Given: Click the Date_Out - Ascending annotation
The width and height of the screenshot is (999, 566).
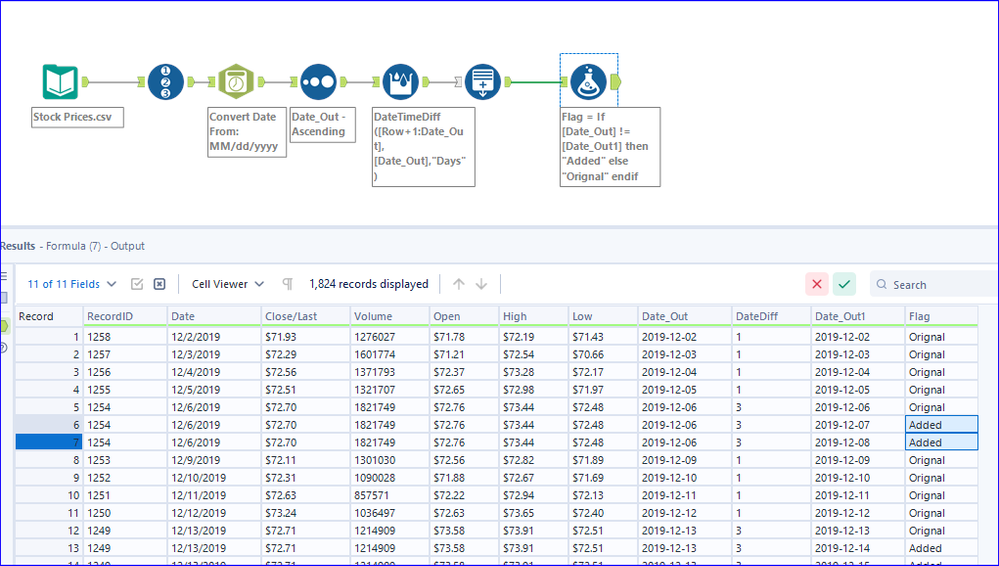Looking at the screenshot, I should (x=322, y=125).
